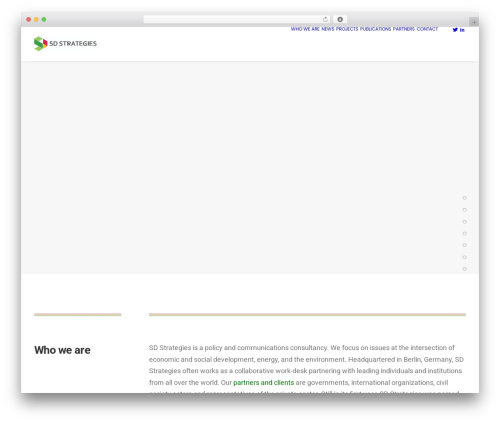This screenshot has width=500, height=423.
Task: Select the third section navigation dot
Action: pyautogui.click(x=464, y=222)
